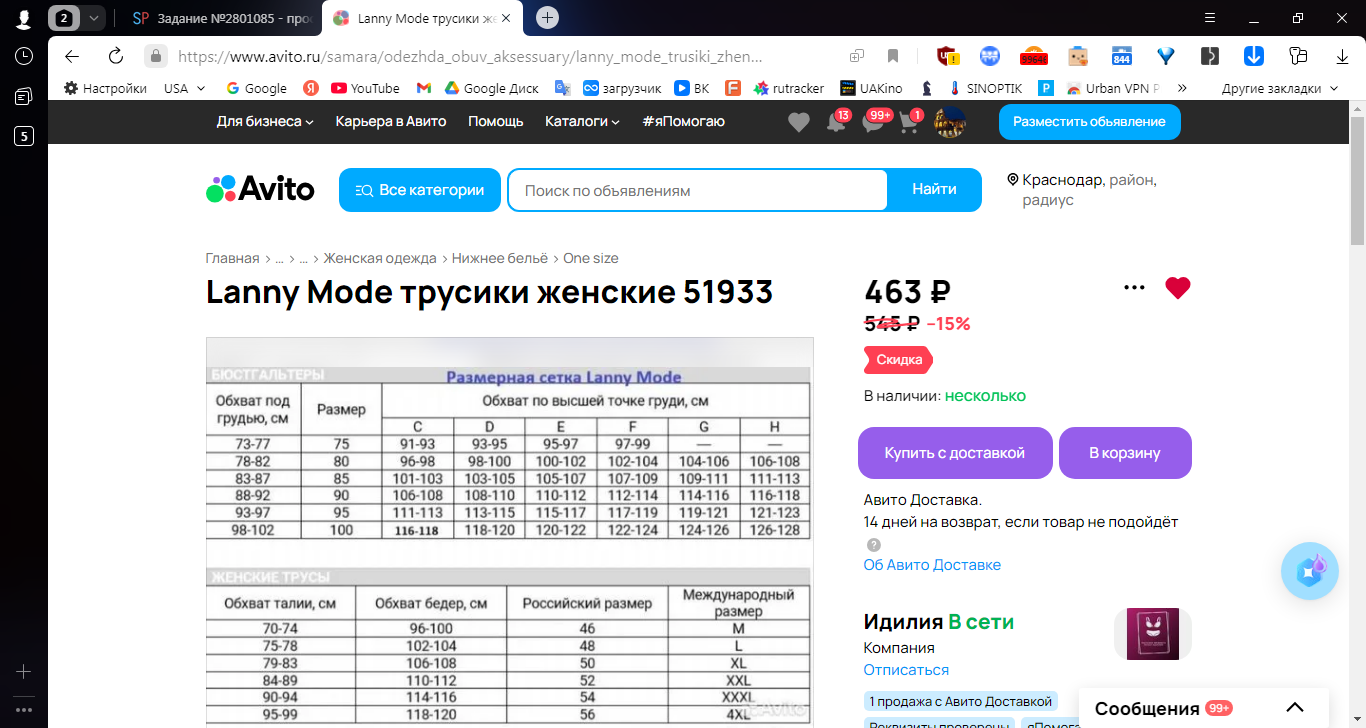Screen dimensions: 1366x728
Task: Open browser history clock in sidebar
Action: pos(24,56)
